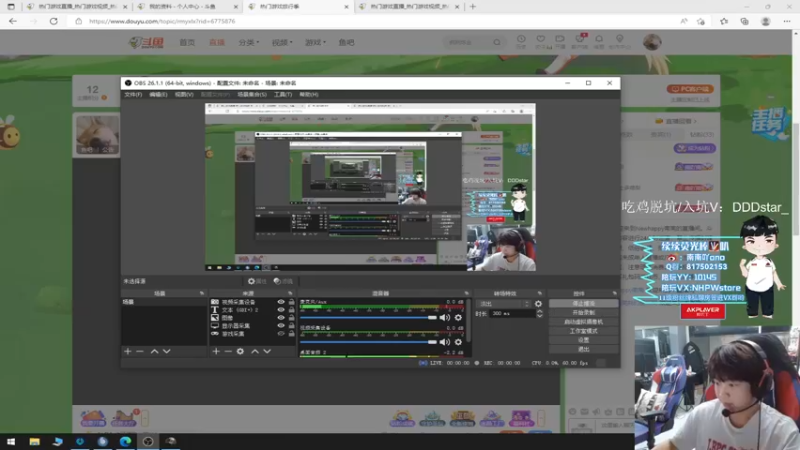Add a new scene with the plus icon
The width and height of the screenshot is (800, 450).
128,352
